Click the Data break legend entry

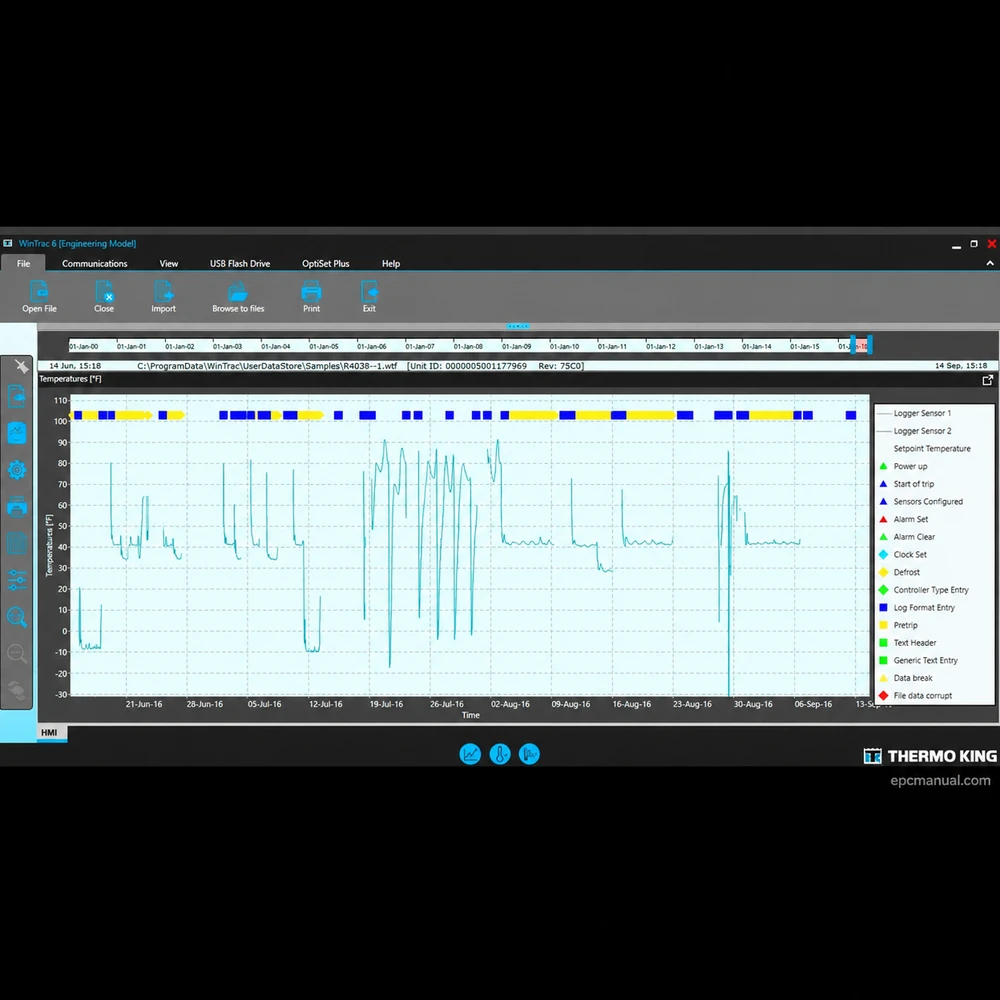(906, 679)
